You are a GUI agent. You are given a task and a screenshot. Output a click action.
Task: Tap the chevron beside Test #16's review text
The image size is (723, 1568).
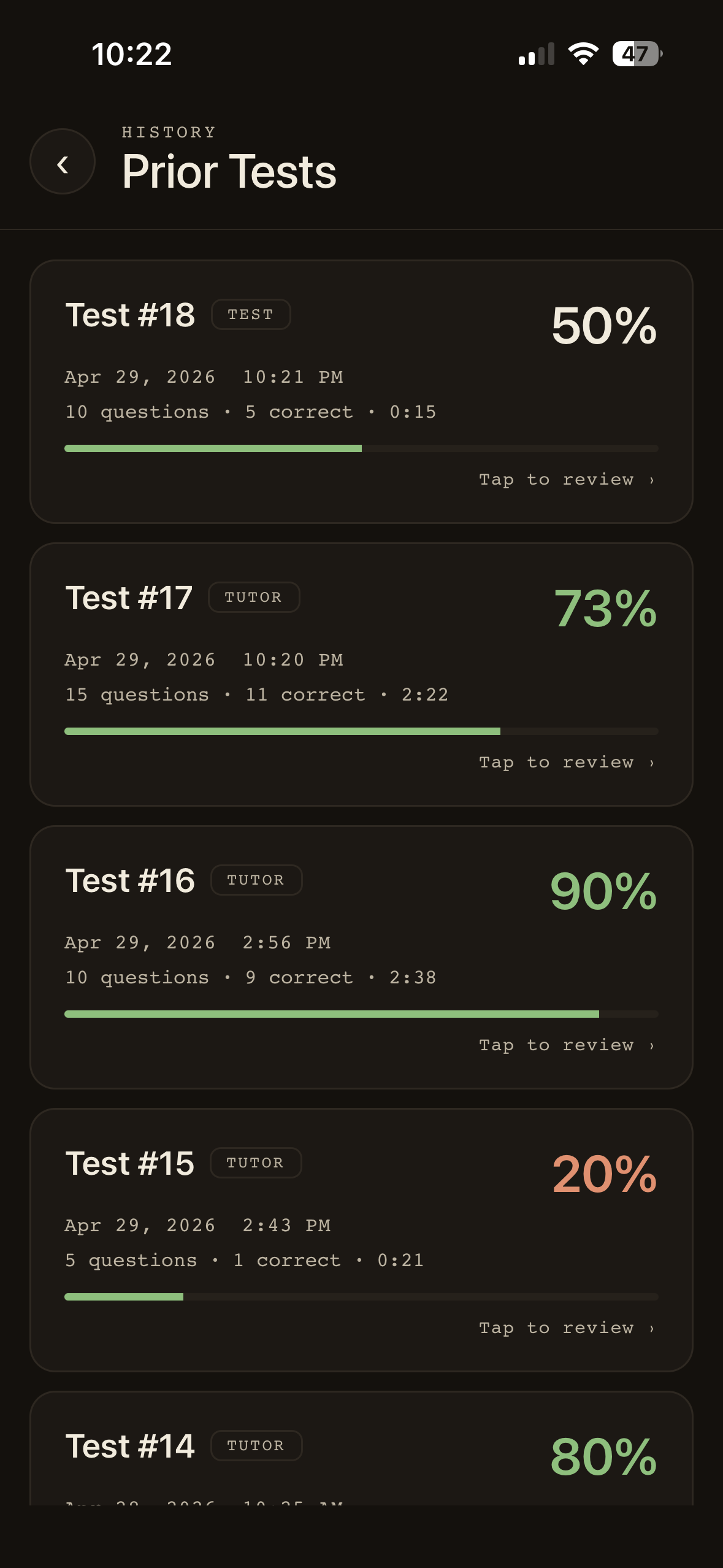pyautogui.click(x=650, y=1045)
